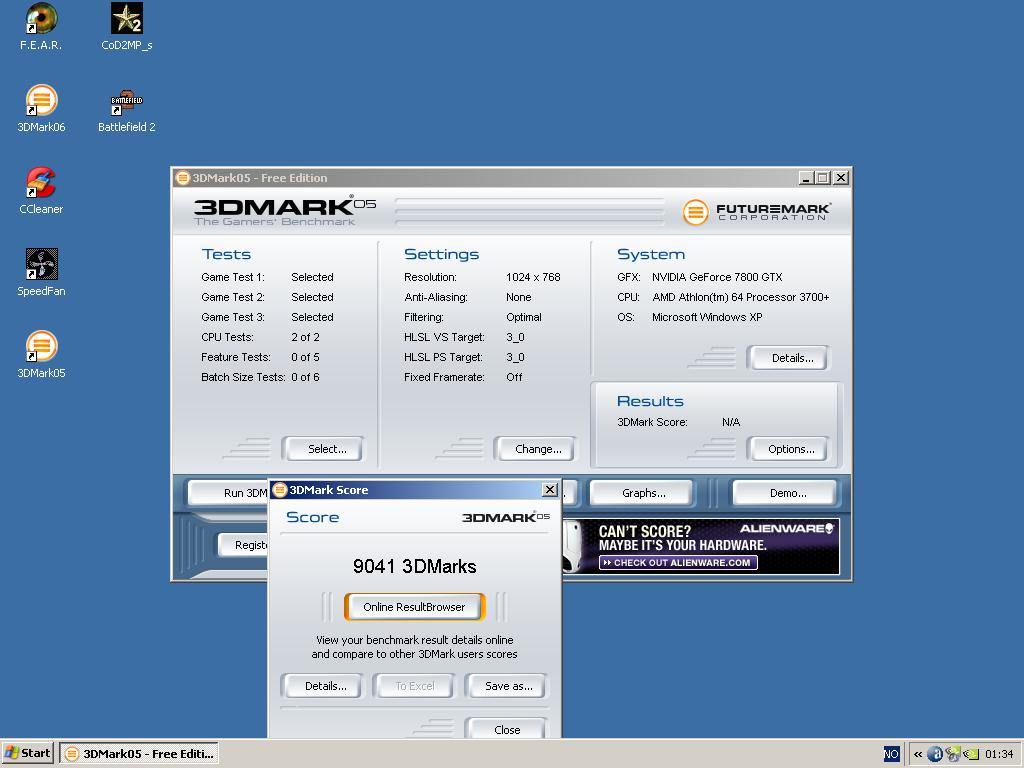Image resolution: width=1024 pixels, height=768 pixels.
Task: Click the Game Test 1 'Selected' value
Action: 312,277
